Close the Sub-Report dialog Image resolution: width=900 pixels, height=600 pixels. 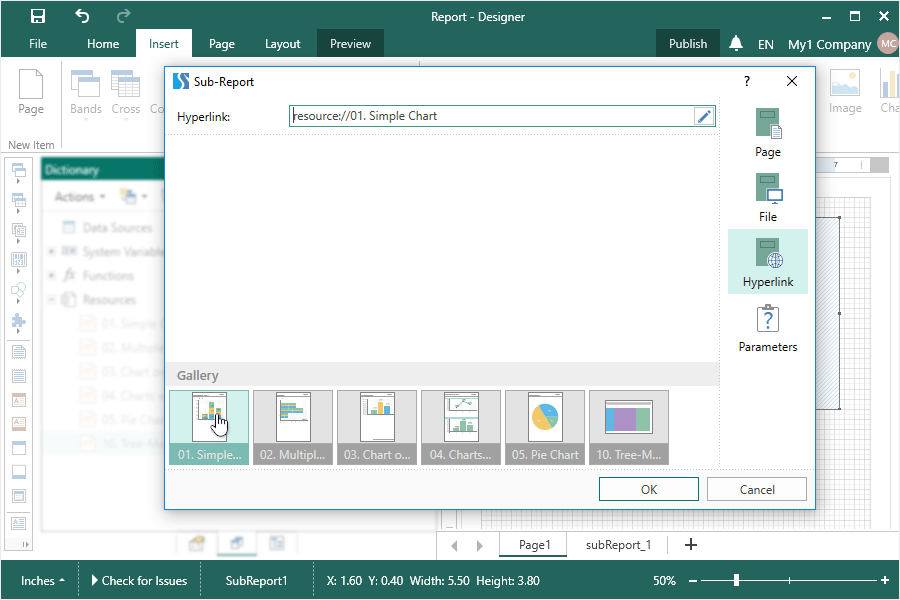click(792, 82)
